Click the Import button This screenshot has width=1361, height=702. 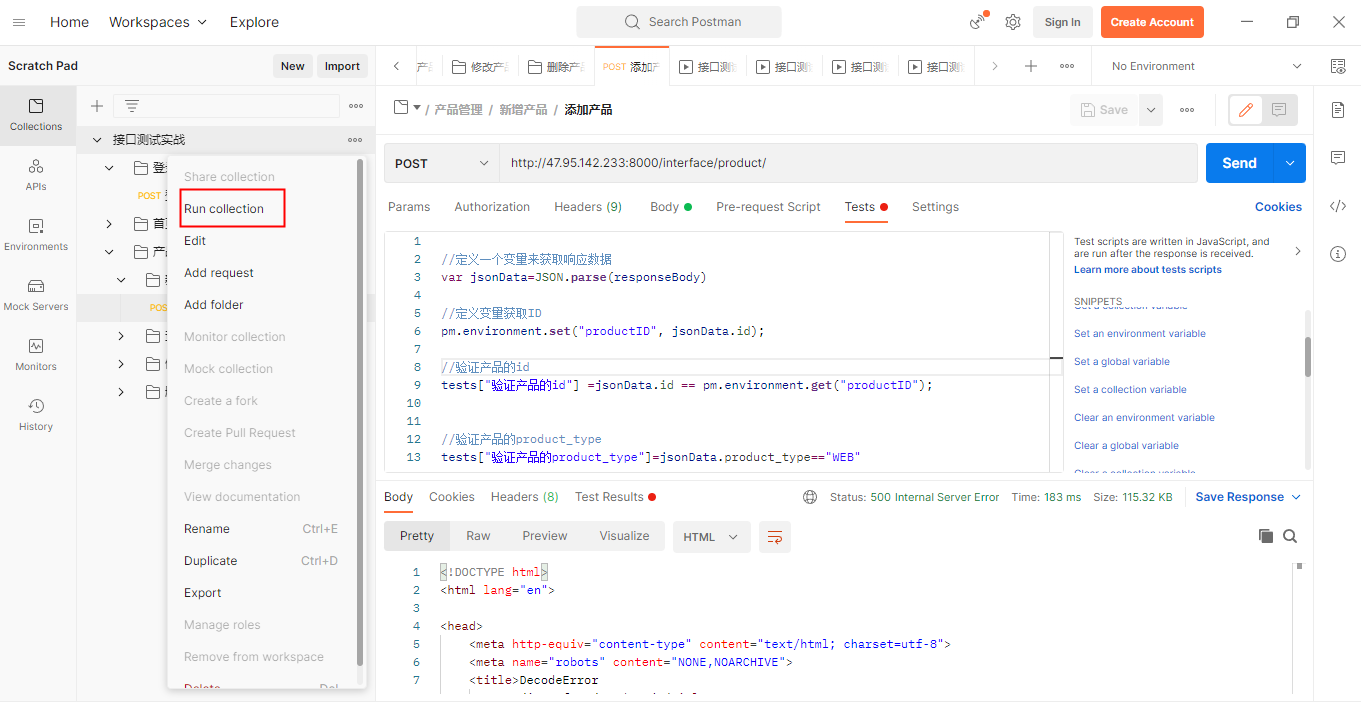click(342, 66)
